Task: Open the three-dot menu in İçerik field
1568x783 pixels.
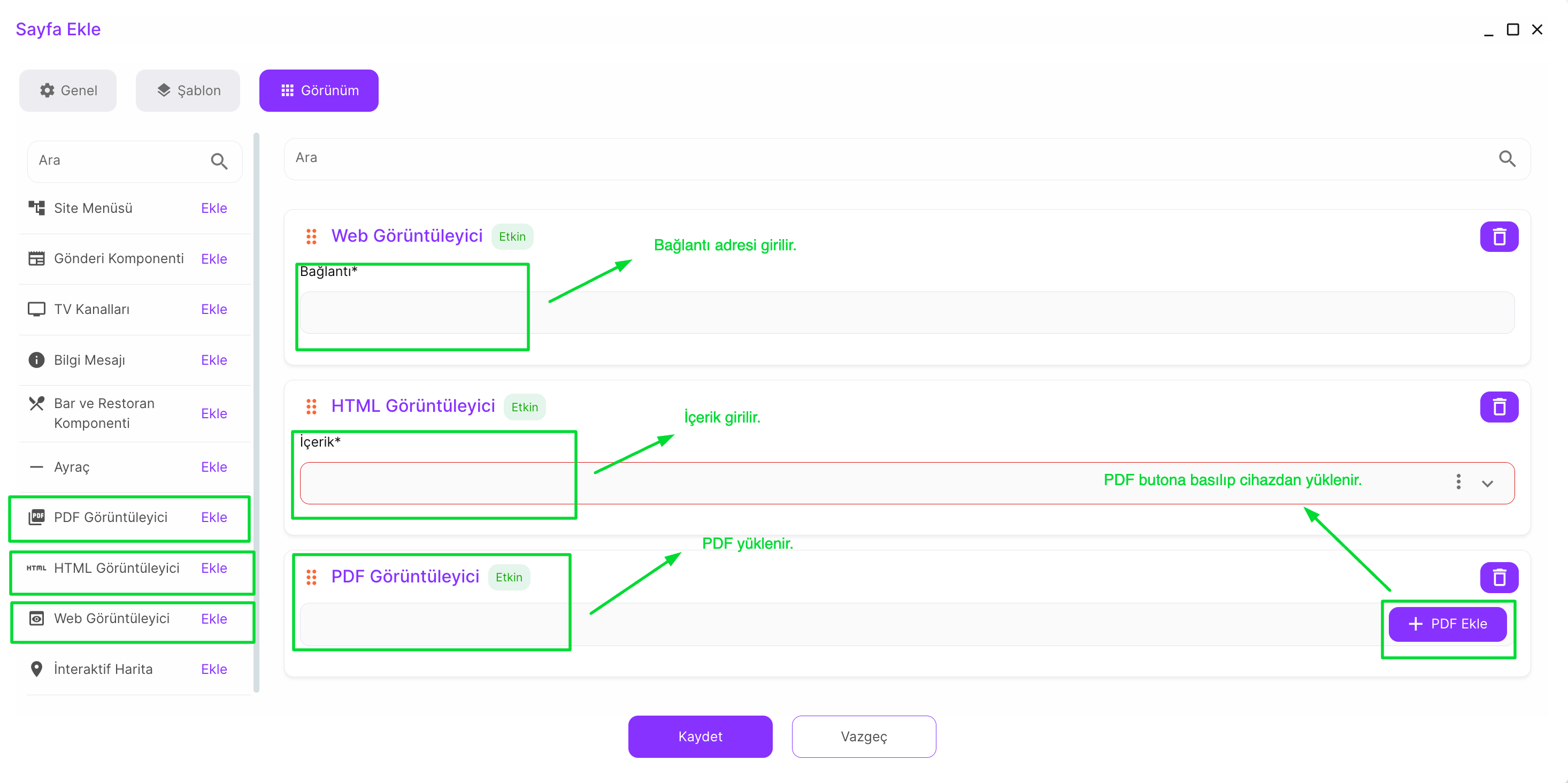Action: 1458,482
